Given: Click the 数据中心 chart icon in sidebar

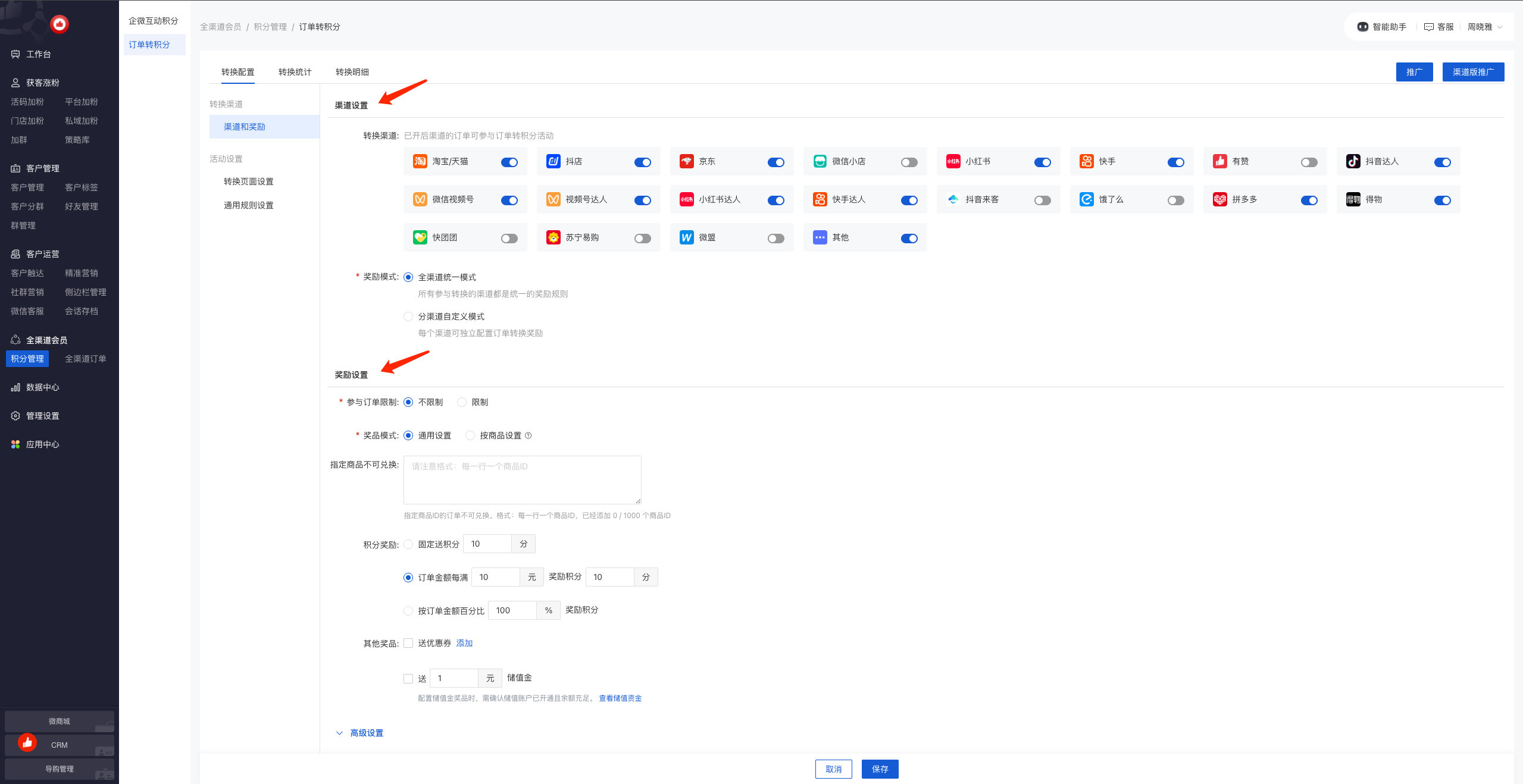Looking at the screenshot, I should [x=15, y=387].
